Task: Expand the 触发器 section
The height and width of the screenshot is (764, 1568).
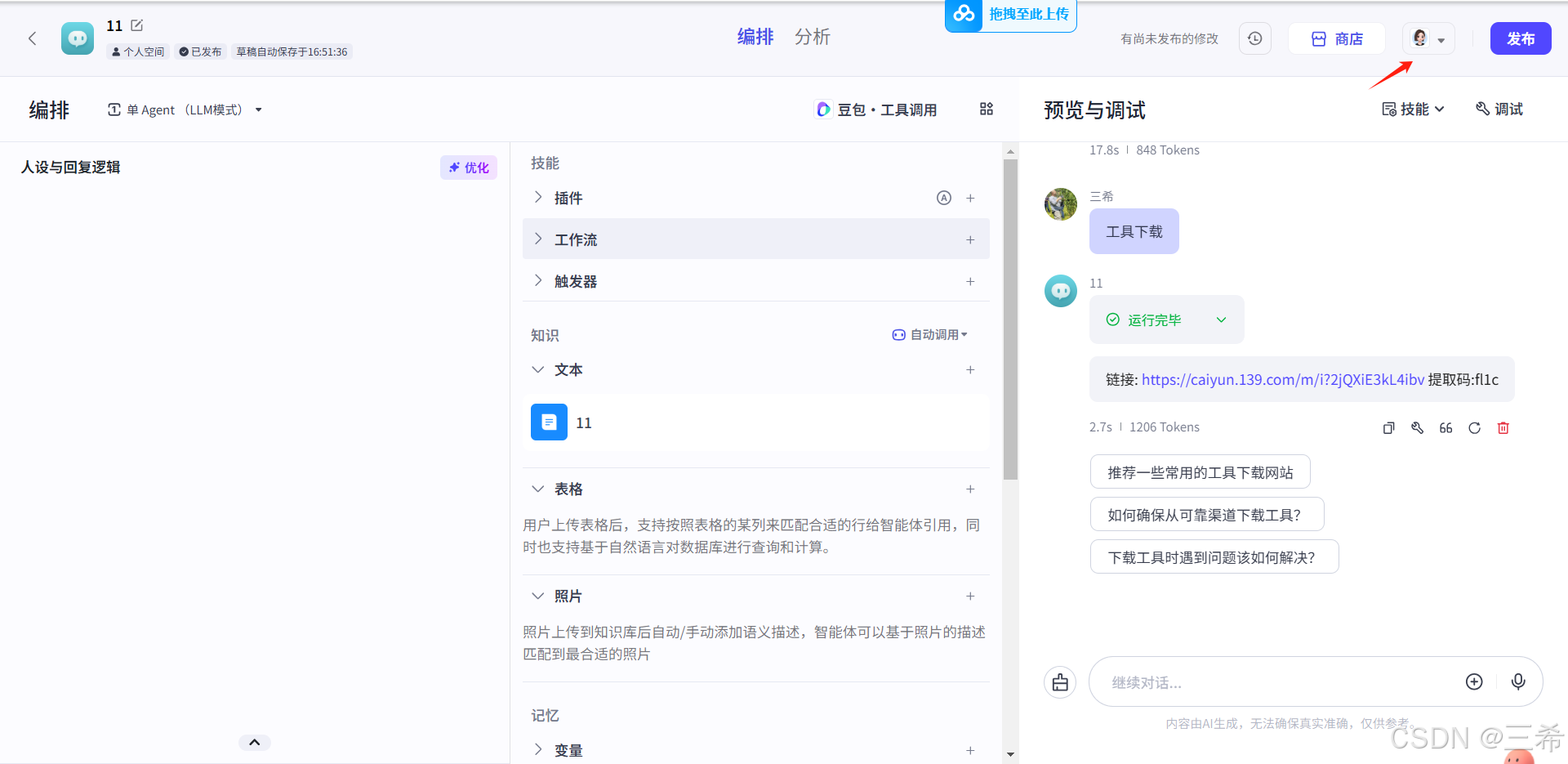Action: point(538,280)
